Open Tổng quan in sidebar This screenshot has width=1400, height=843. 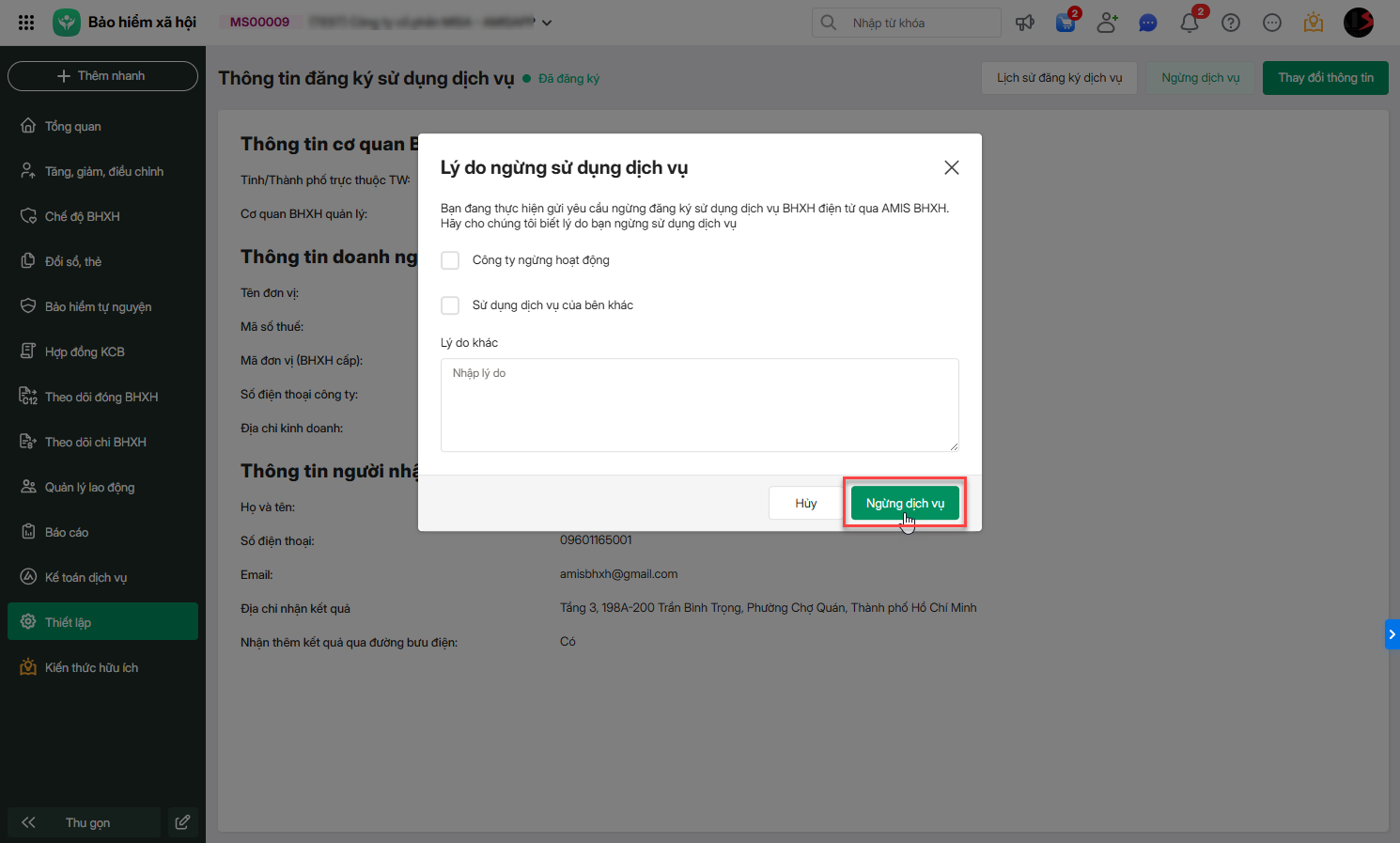click(102, 126)
